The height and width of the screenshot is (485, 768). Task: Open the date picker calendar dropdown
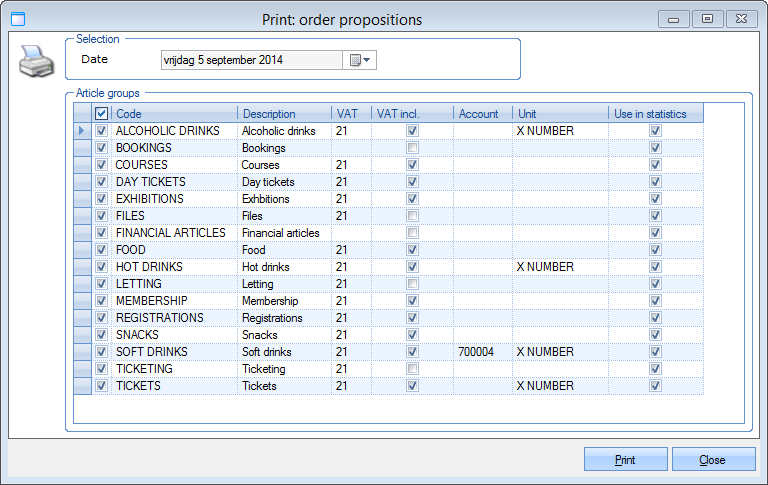pos(360,60)
